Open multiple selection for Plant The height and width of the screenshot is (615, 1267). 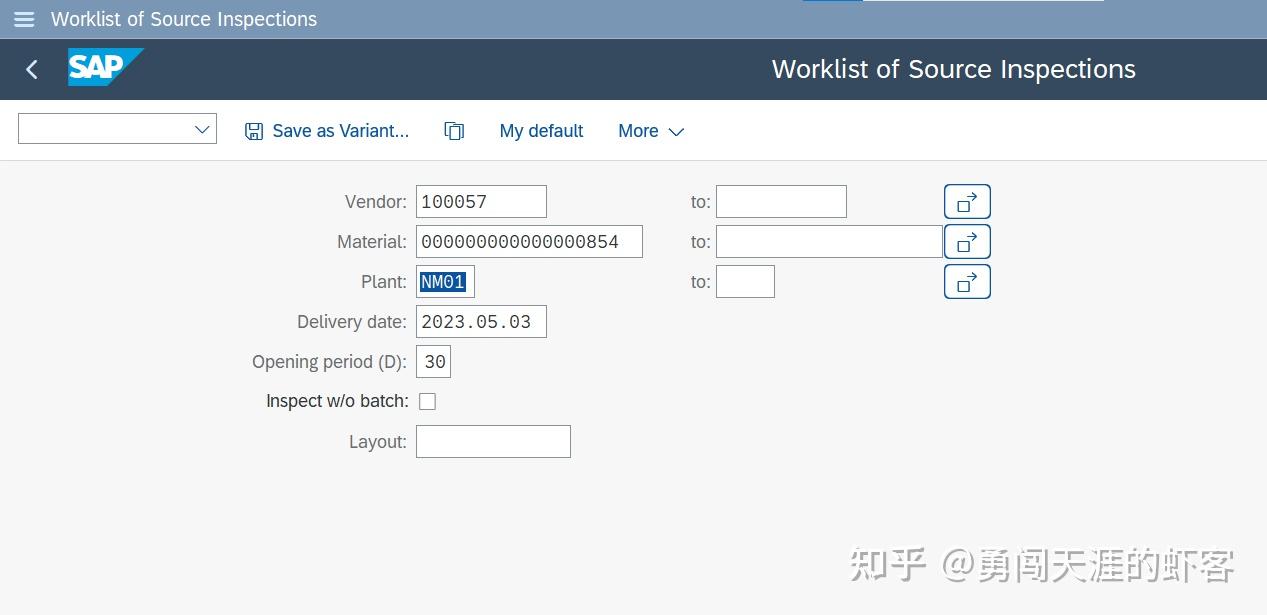(x=966, y=281)
